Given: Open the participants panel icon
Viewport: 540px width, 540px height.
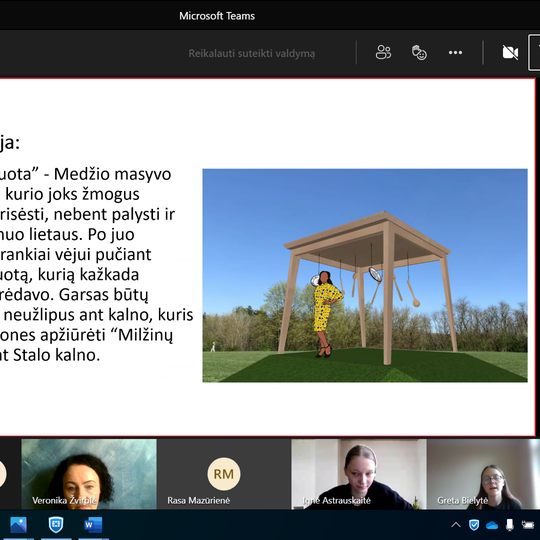Looking at the screenshot, I should click(383, 53).
